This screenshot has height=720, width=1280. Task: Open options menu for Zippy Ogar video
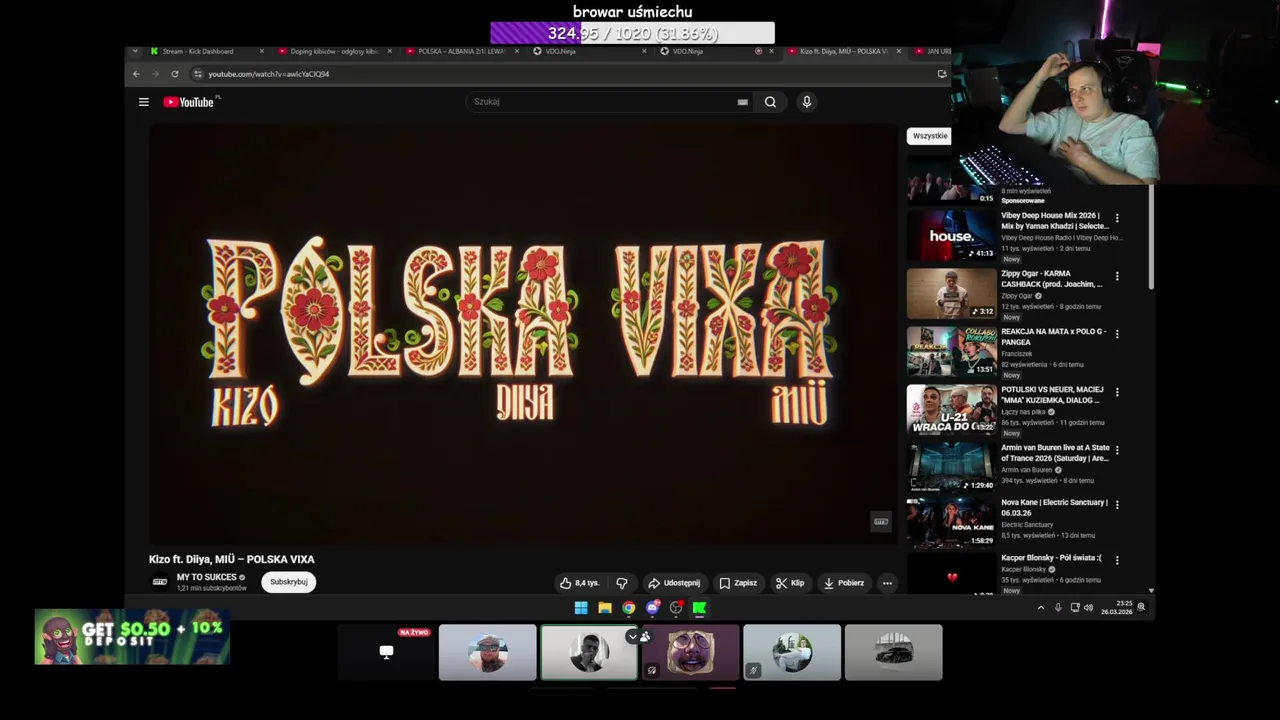(x=1117, y=276)
